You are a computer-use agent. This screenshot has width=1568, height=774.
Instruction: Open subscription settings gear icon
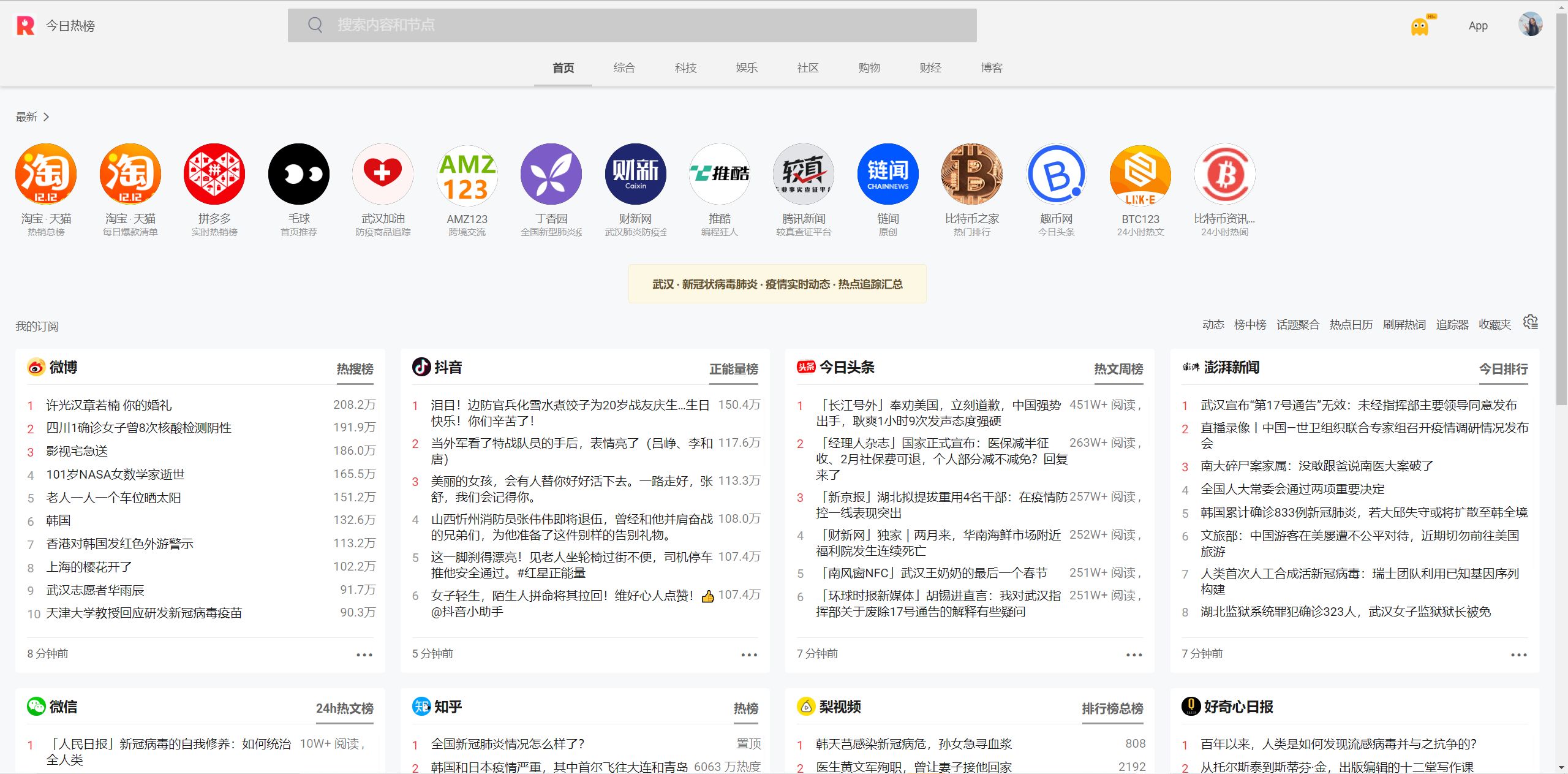1531,322
